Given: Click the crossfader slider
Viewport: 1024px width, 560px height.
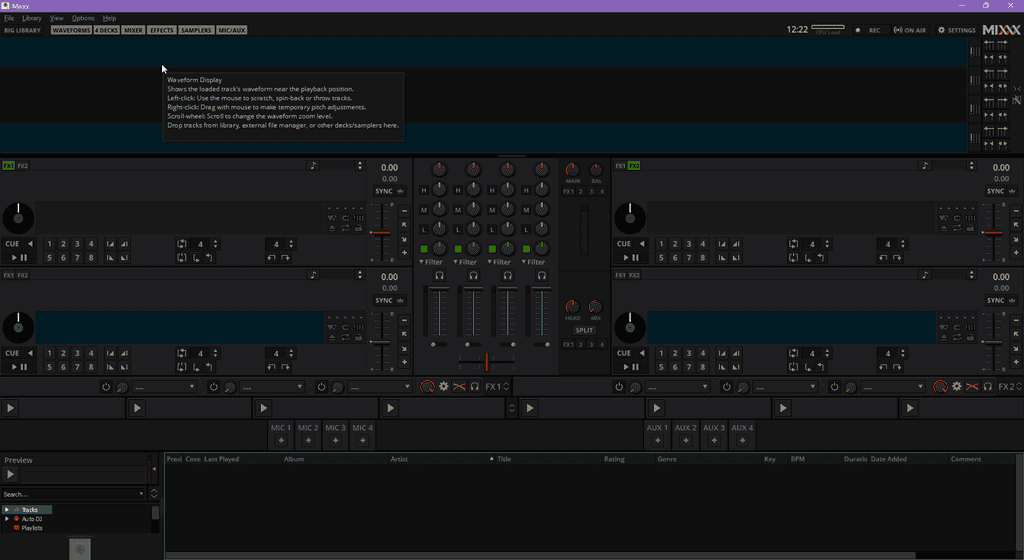Looking at the screenshot, I should pos(487,362).
